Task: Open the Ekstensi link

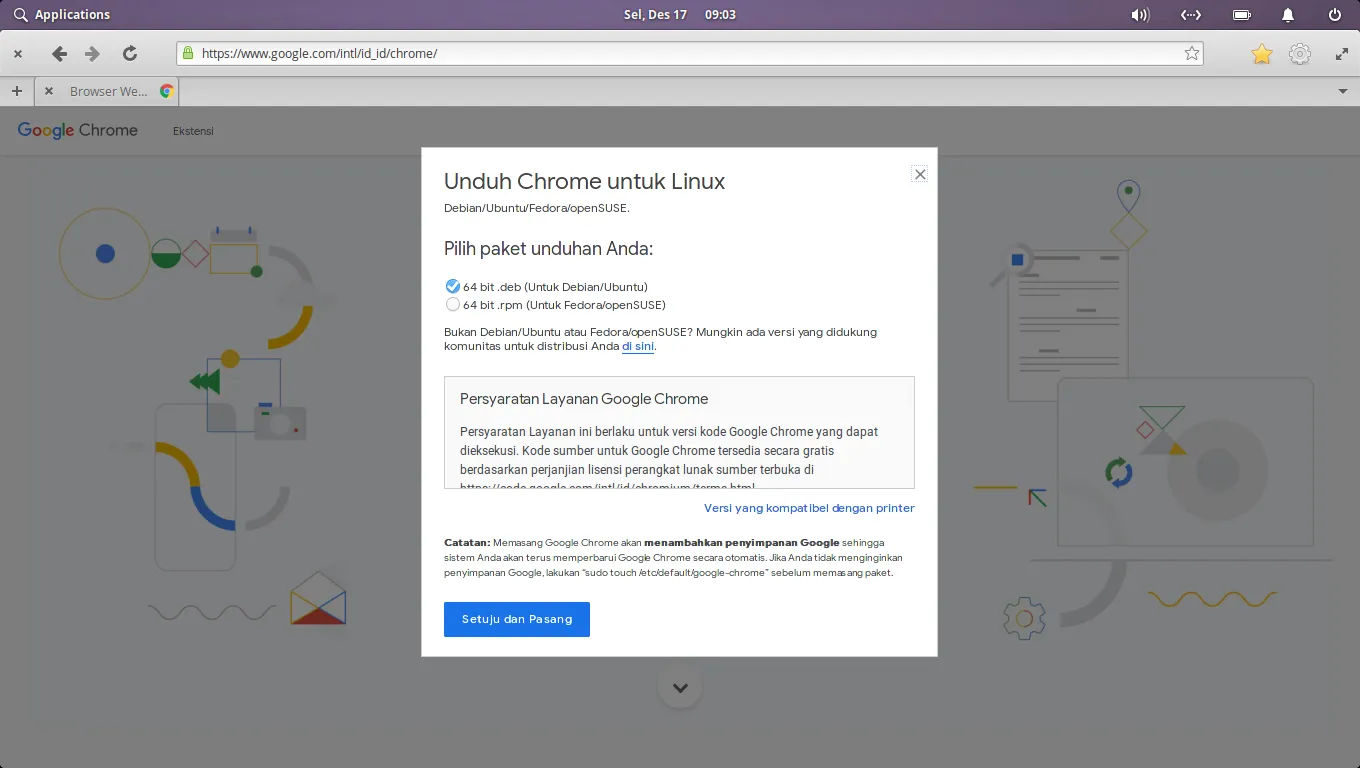Action: [193, 131]
